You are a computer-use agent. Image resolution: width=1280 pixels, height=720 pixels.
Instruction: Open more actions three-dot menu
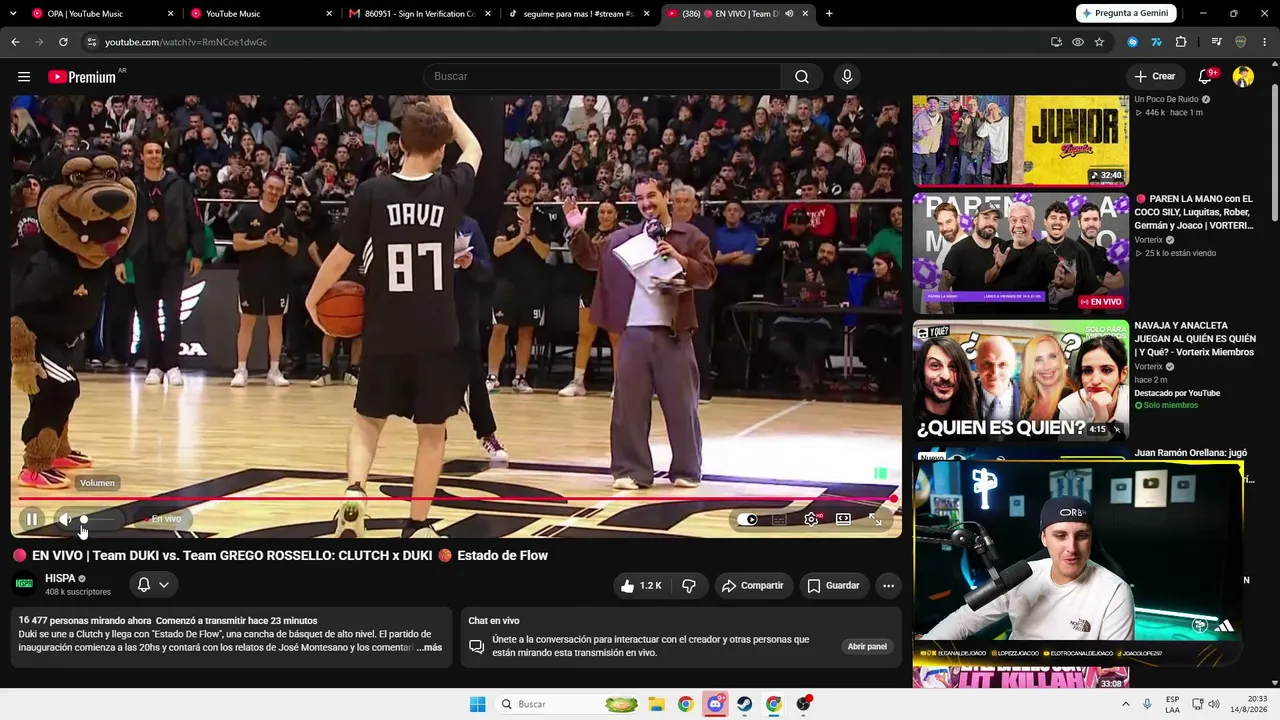pos(888,586)
